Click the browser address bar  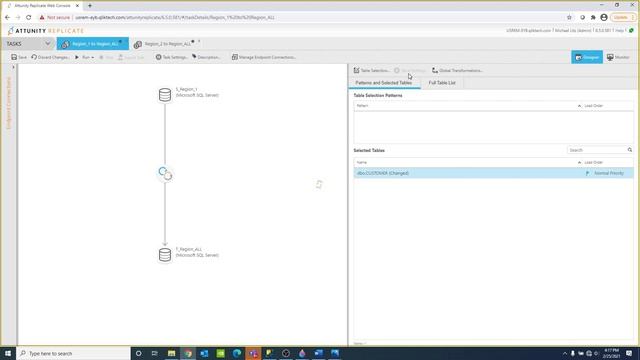point(318,18)
